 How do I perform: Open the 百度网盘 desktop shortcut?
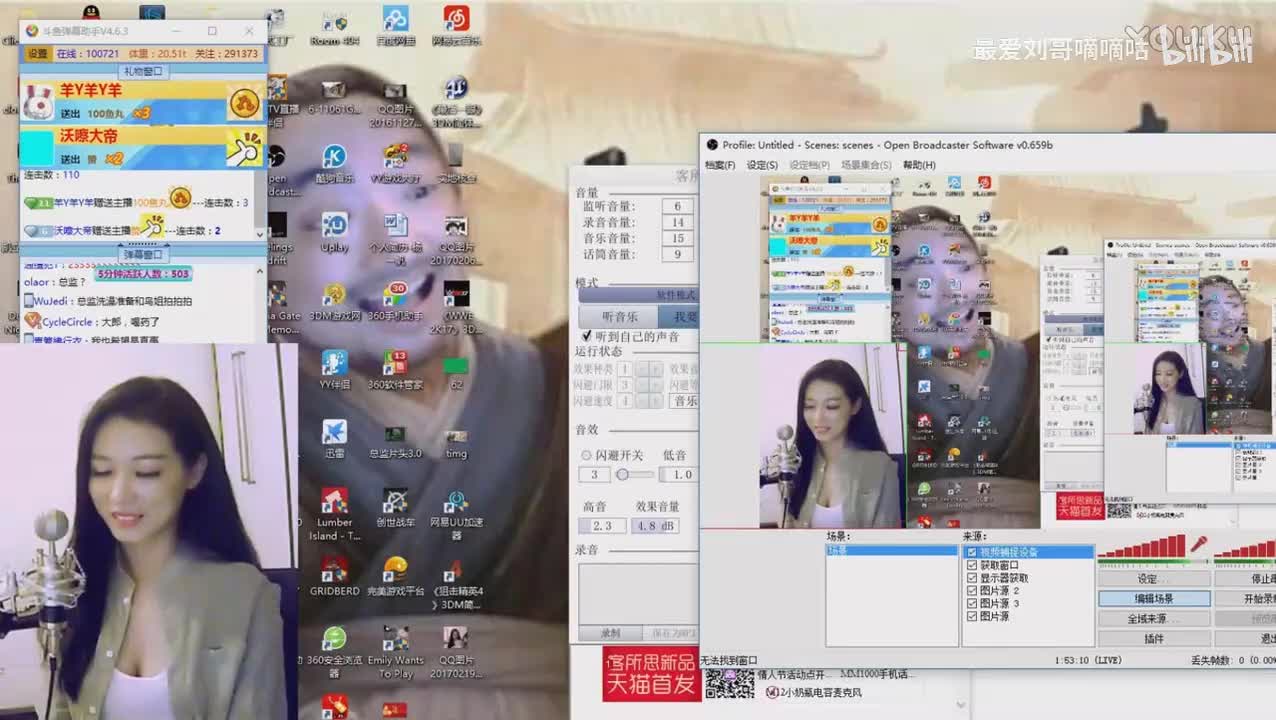click(396, 26)
